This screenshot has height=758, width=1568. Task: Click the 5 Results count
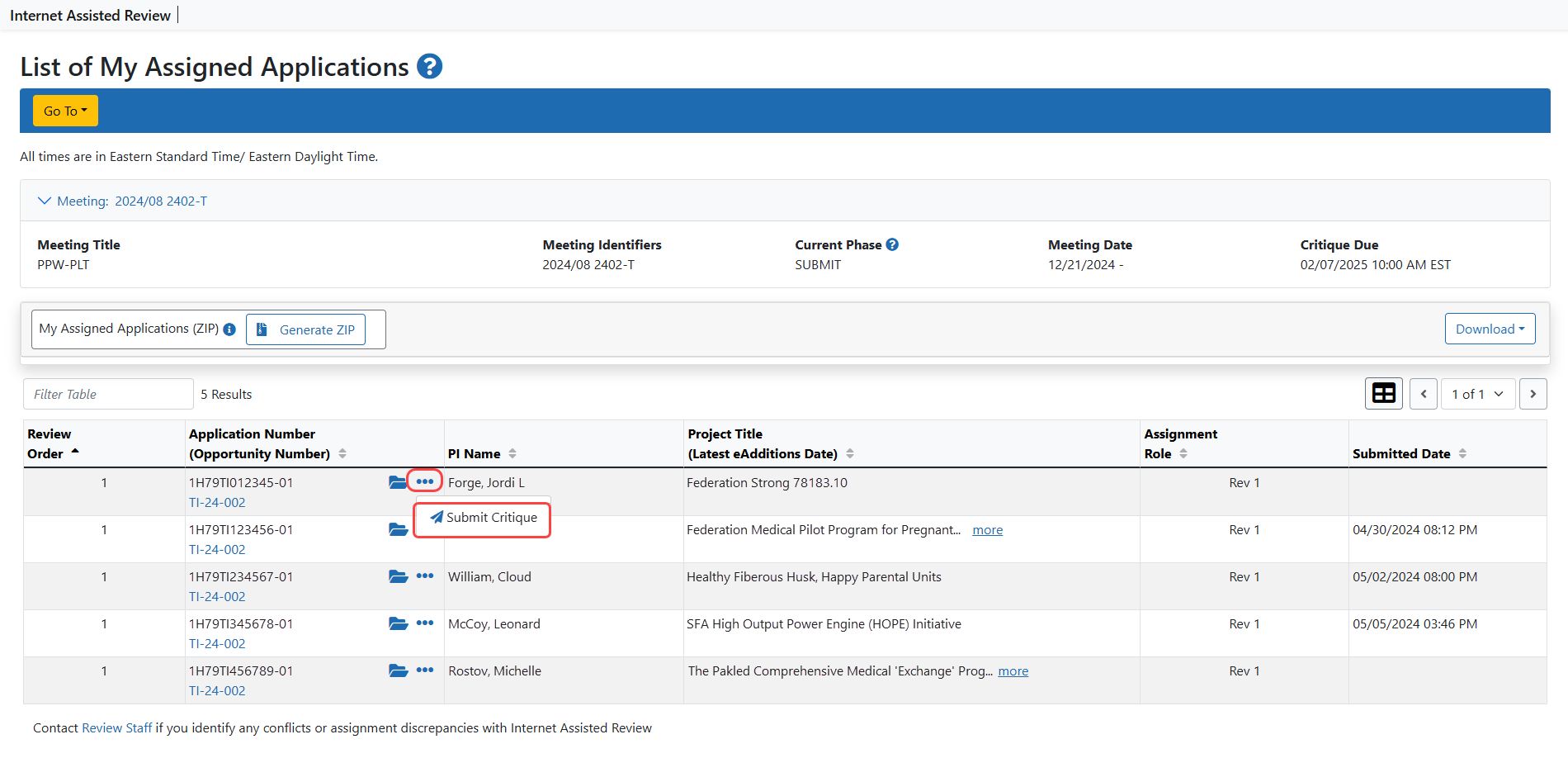click(x=226, y=394)
